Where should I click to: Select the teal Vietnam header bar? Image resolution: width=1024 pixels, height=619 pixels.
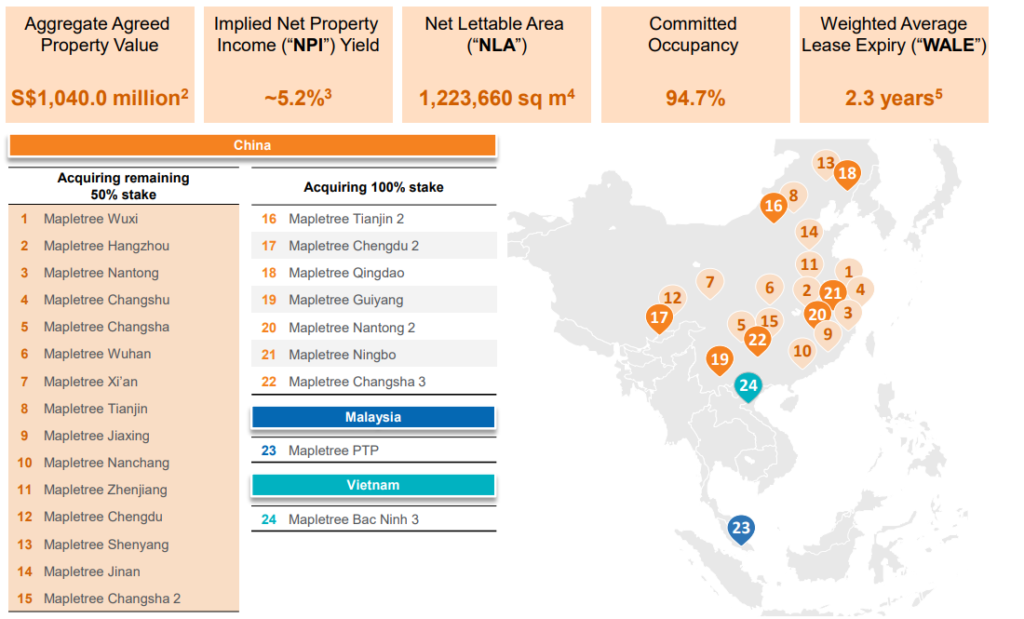pyautogui.click(x=373, y=485)
